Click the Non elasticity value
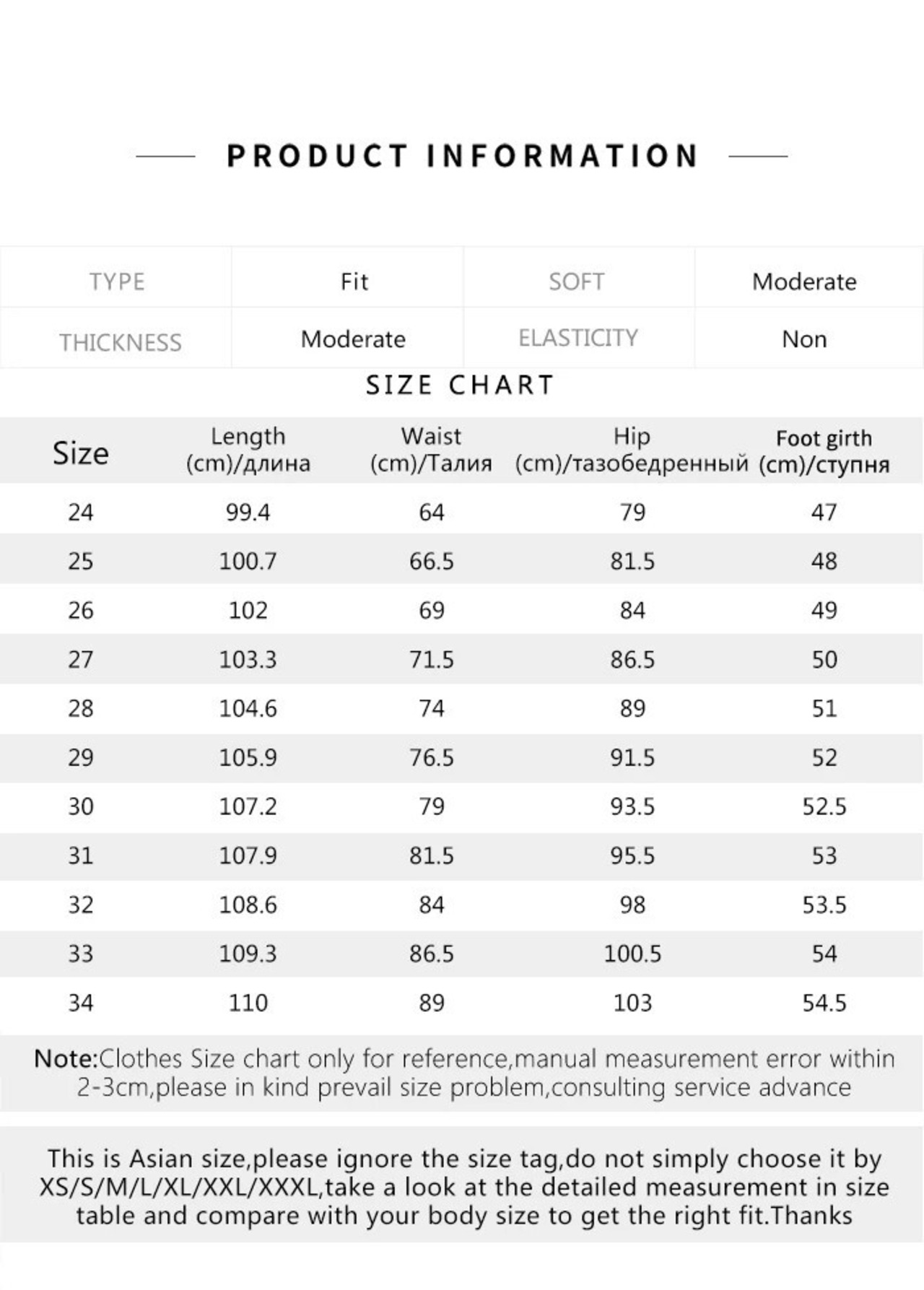The height and width of the screenshot is (1290, 924). coord(804,339)
